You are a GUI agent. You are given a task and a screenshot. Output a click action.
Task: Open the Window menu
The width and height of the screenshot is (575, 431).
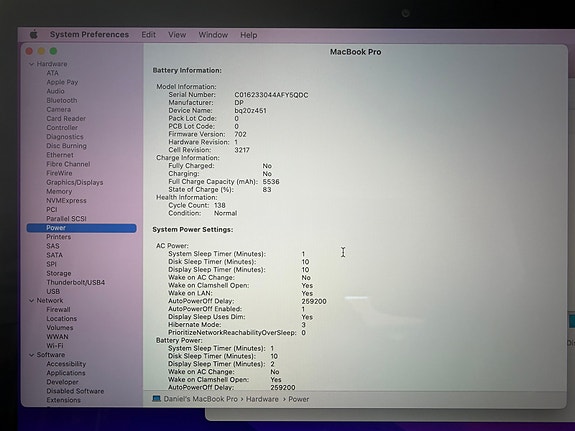213,35
